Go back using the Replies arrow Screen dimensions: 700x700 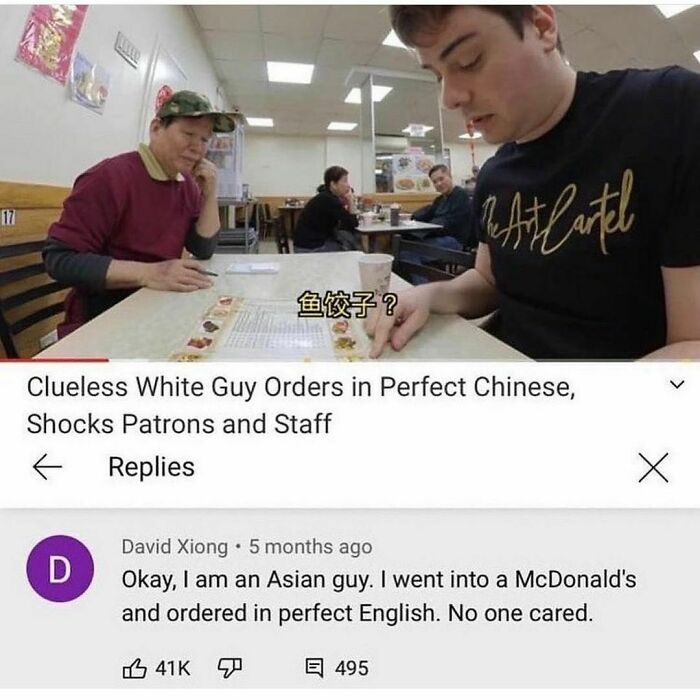(47, 467)
